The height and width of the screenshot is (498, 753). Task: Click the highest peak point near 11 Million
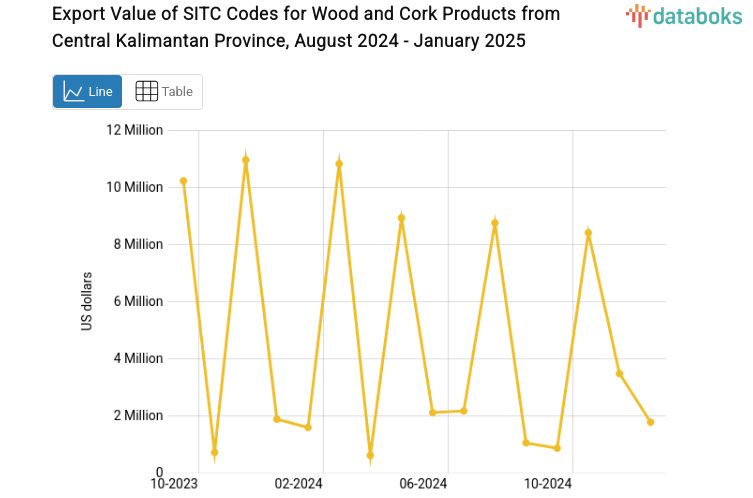click(x=246, y=160)
